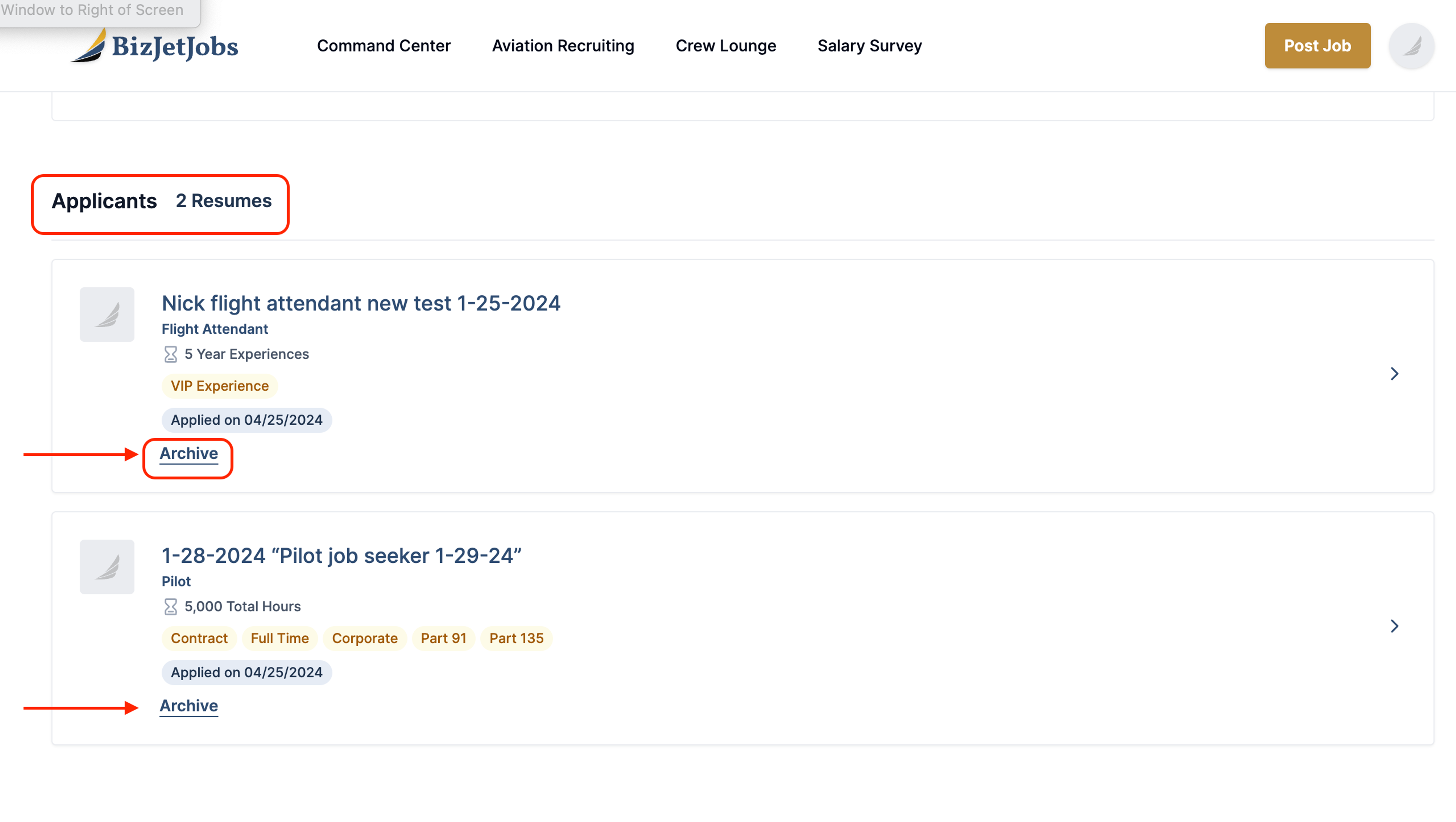Expand Nick flight attendant applicant with chevron
This screenshot has height=822, width=1456.
[1394, 373]
